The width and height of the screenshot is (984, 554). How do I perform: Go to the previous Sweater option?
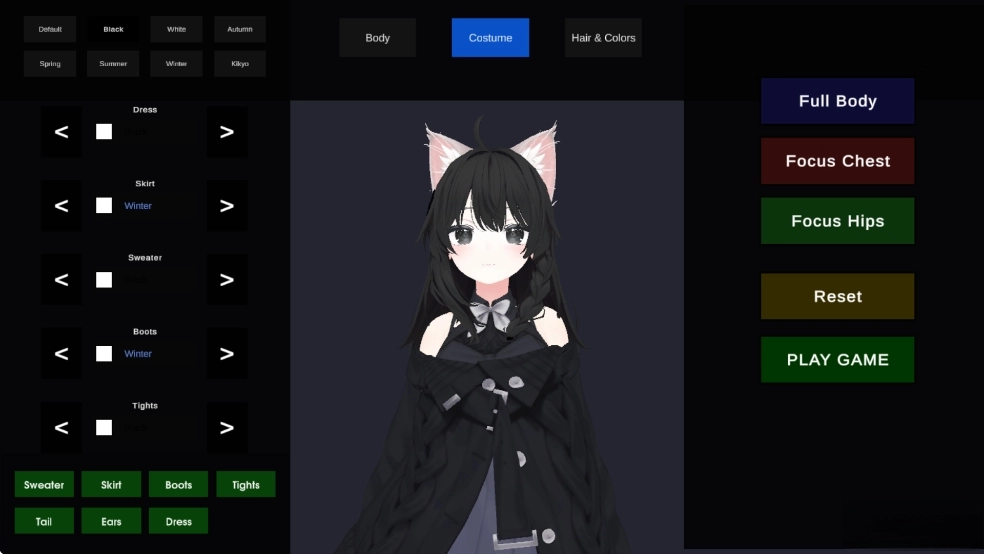pyautogui.click(x=61, y=280)
